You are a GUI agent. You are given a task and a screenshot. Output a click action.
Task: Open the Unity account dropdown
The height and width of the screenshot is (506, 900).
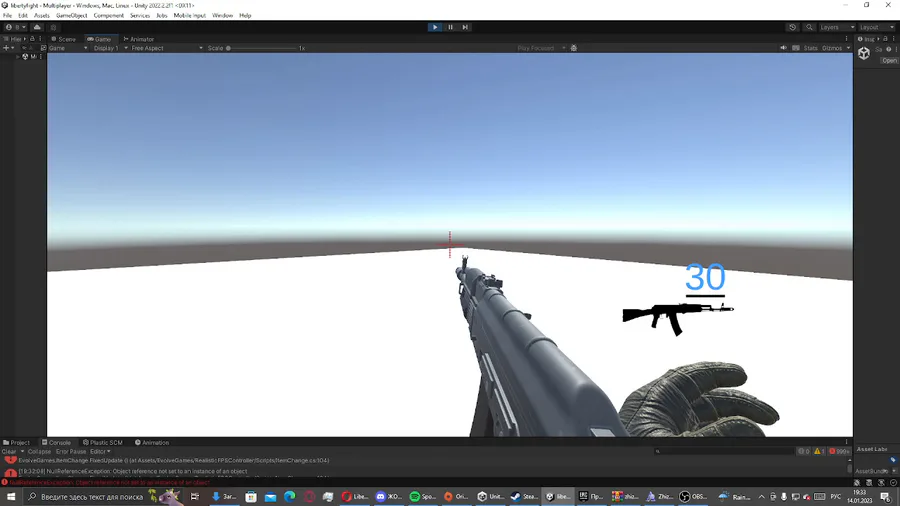click(x=15, y=27)
